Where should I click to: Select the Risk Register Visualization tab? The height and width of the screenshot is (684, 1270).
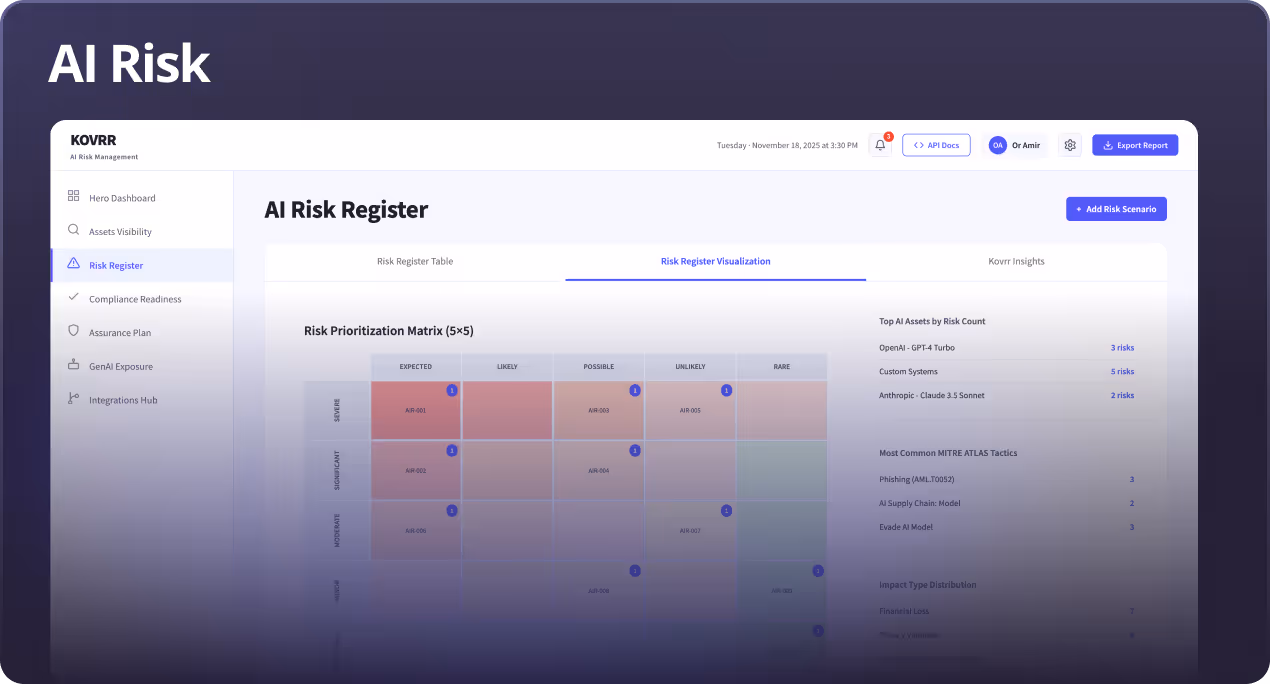point(716,262)
